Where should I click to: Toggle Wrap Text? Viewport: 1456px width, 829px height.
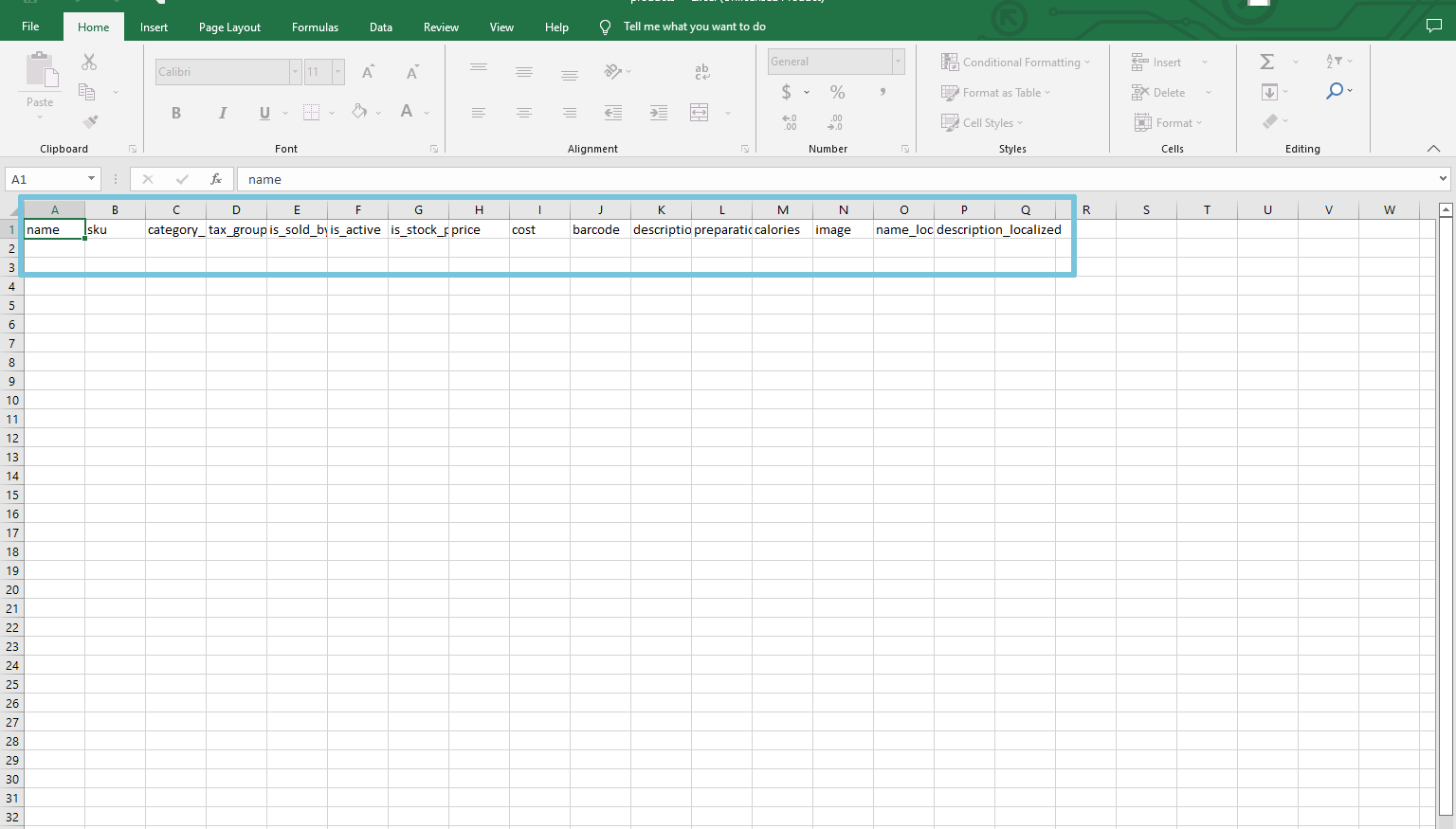701,72
